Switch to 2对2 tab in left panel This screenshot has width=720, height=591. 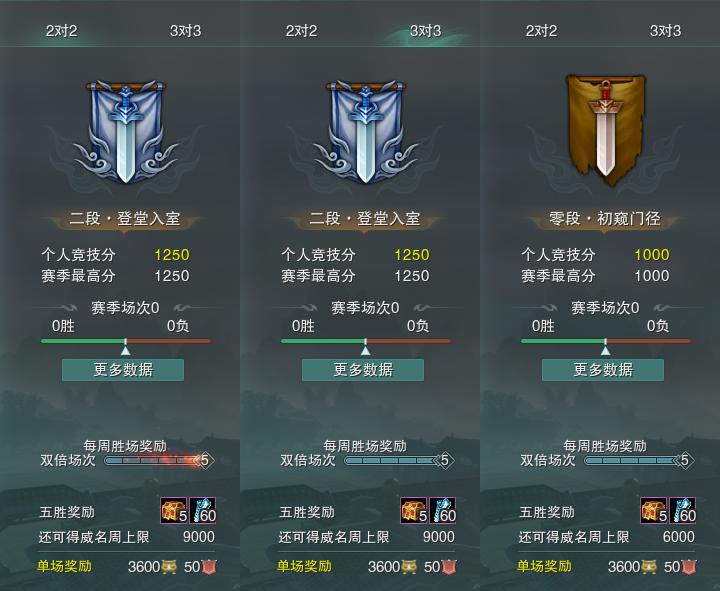pos(62,31)
